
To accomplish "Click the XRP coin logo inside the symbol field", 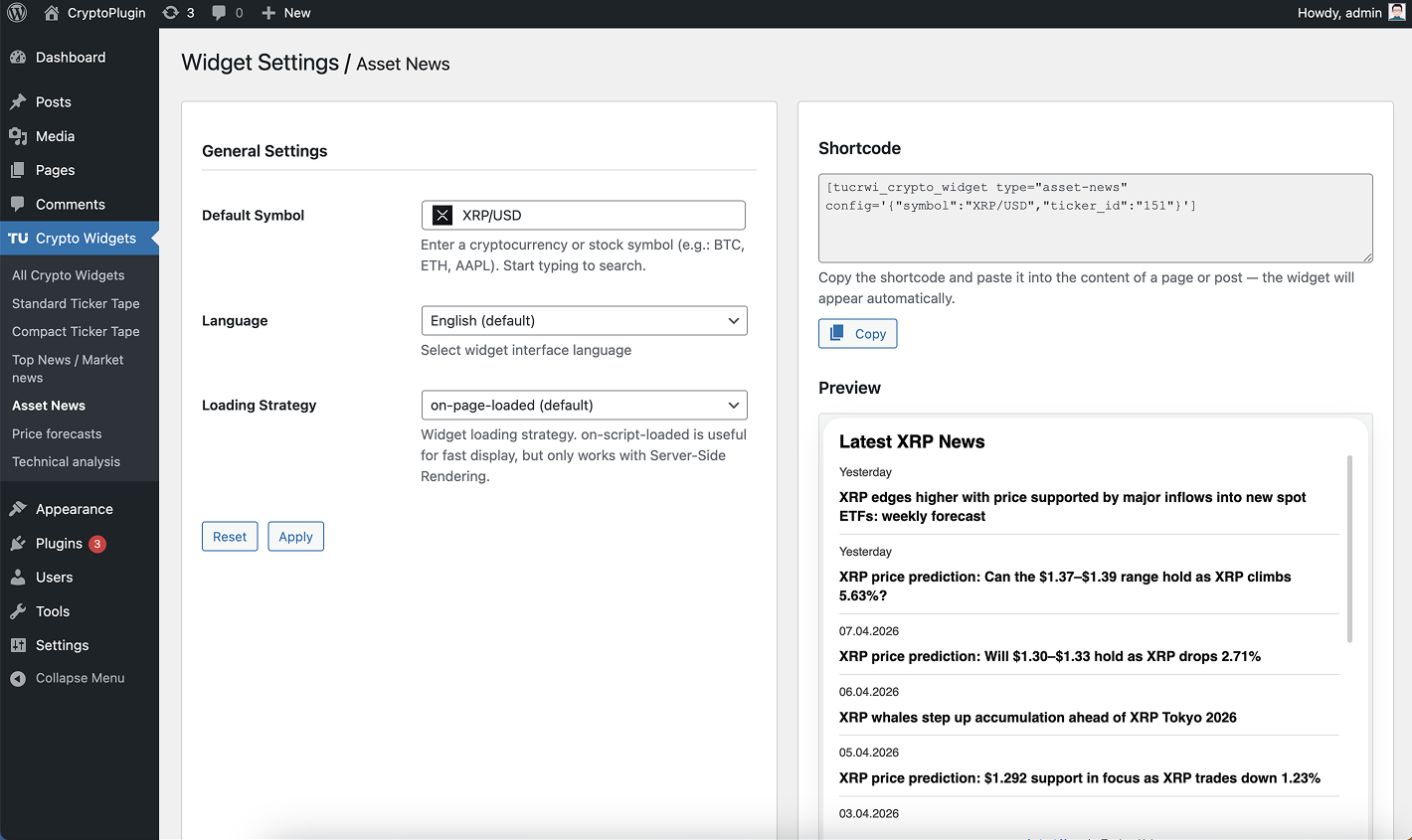I will 441,215.
